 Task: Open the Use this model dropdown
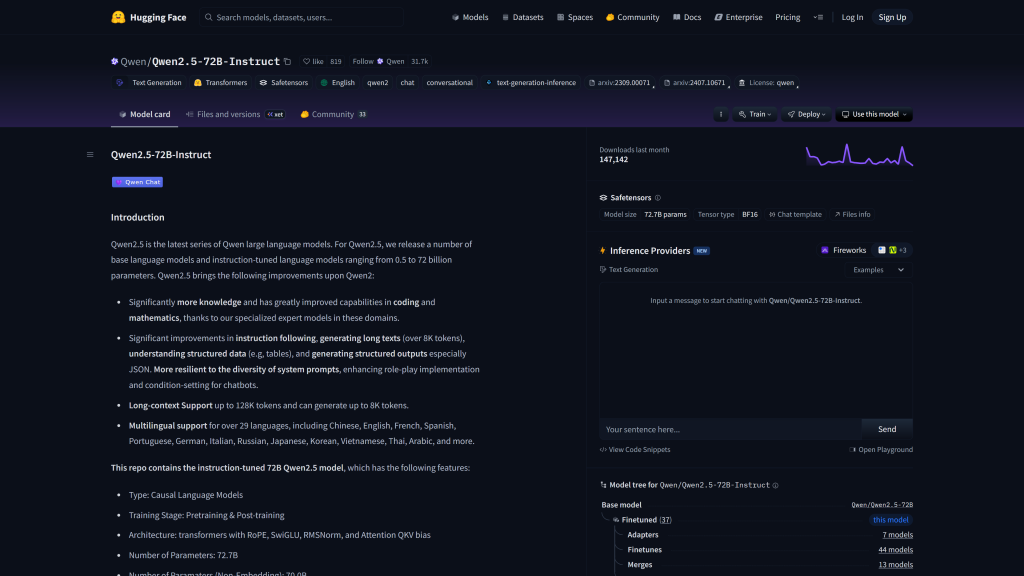874,114
